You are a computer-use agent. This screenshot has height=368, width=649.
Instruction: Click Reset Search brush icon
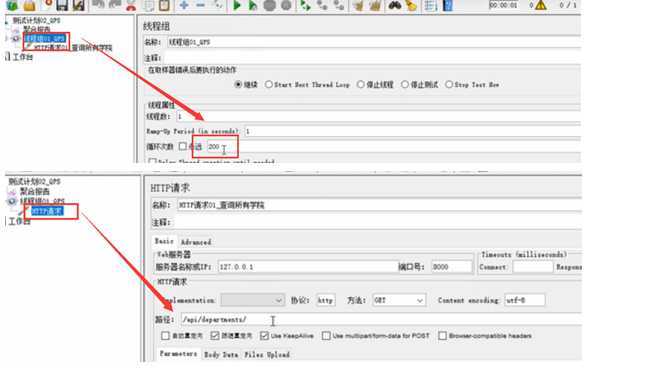411,5
